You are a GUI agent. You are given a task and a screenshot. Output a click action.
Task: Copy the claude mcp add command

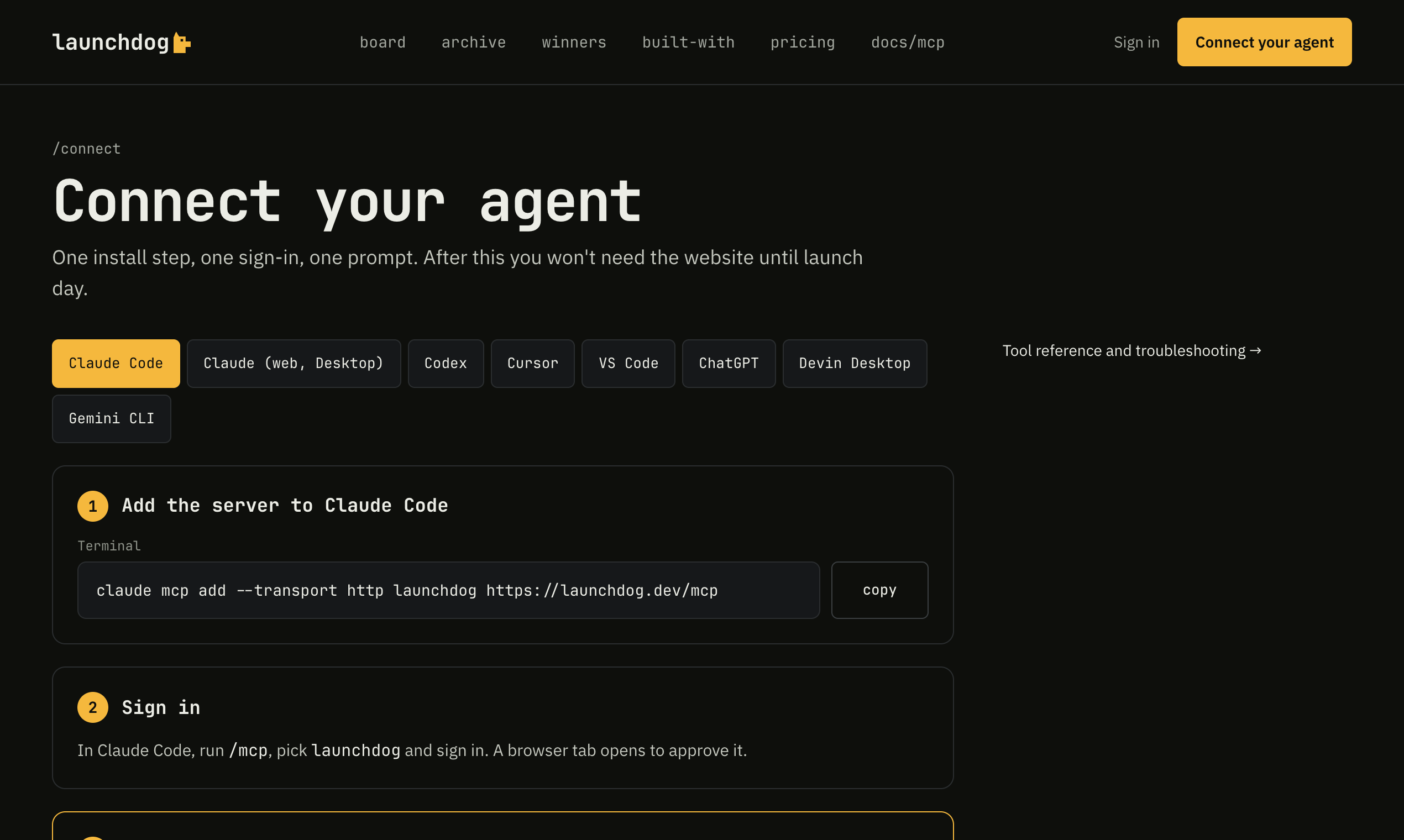click(x=879, y=590)
